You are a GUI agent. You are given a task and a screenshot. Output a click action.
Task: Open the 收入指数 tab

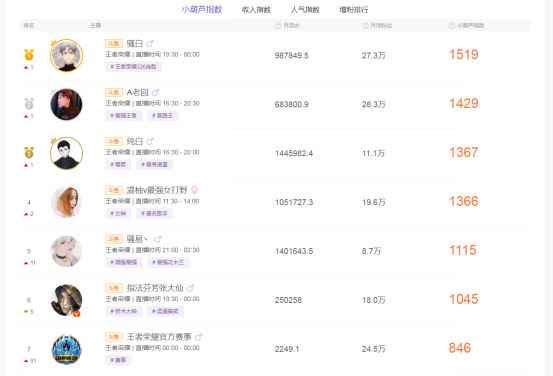point(256,10)
